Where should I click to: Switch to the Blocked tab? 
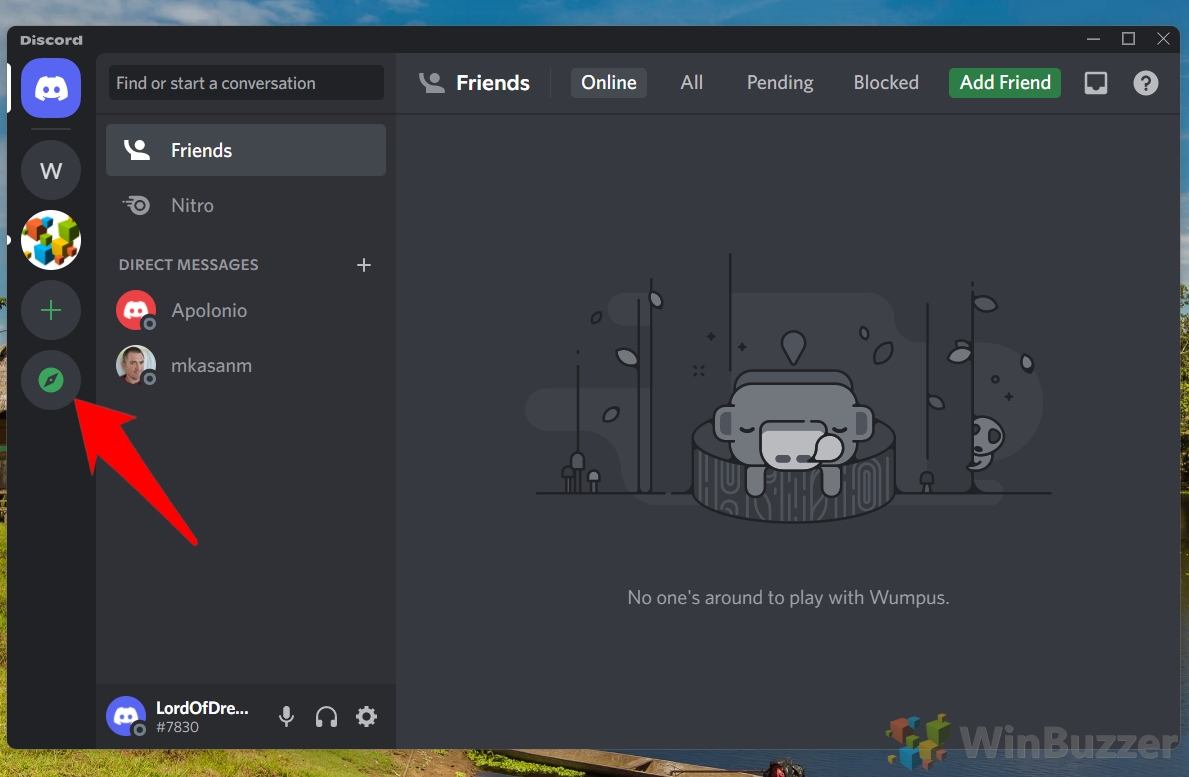coord(886,83)
